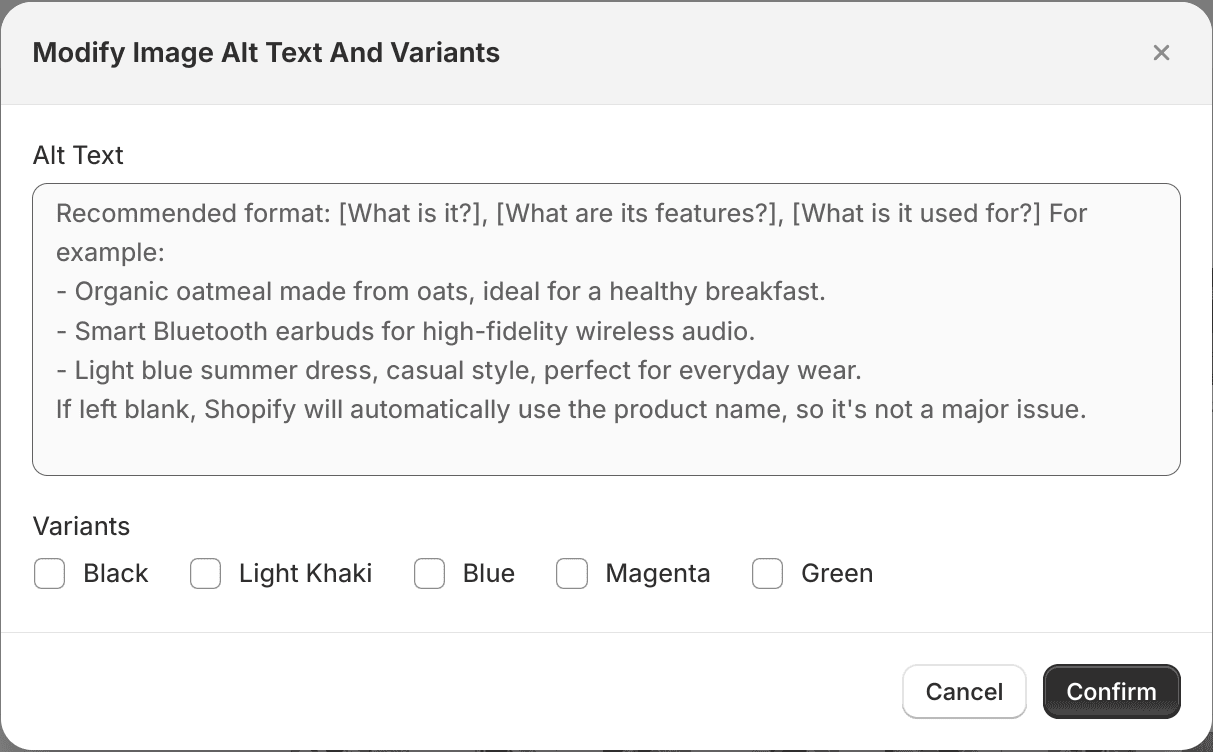Screen dimensions: 1213x752
Task: Select the Variants section label
Action: click(81, 526)
